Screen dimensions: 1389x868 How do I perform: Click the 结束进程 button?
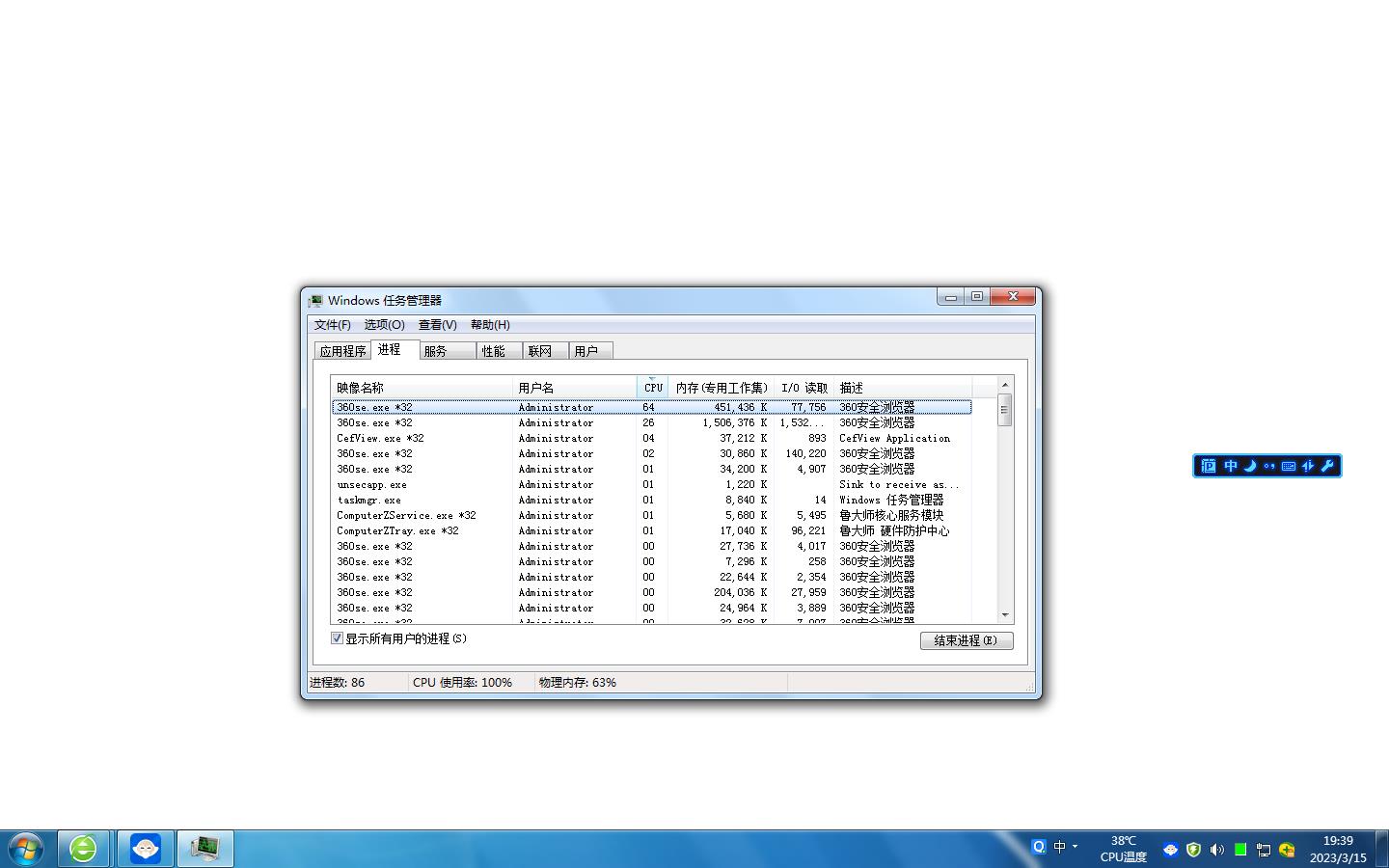point(967,640)
